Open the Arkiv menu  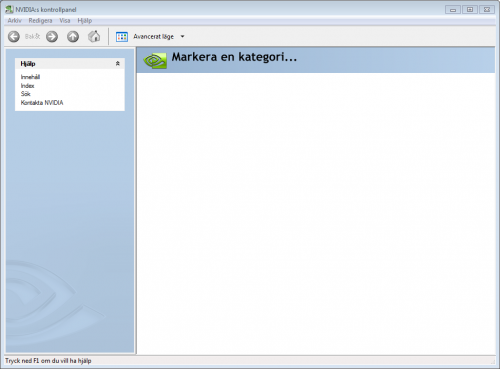14,21
